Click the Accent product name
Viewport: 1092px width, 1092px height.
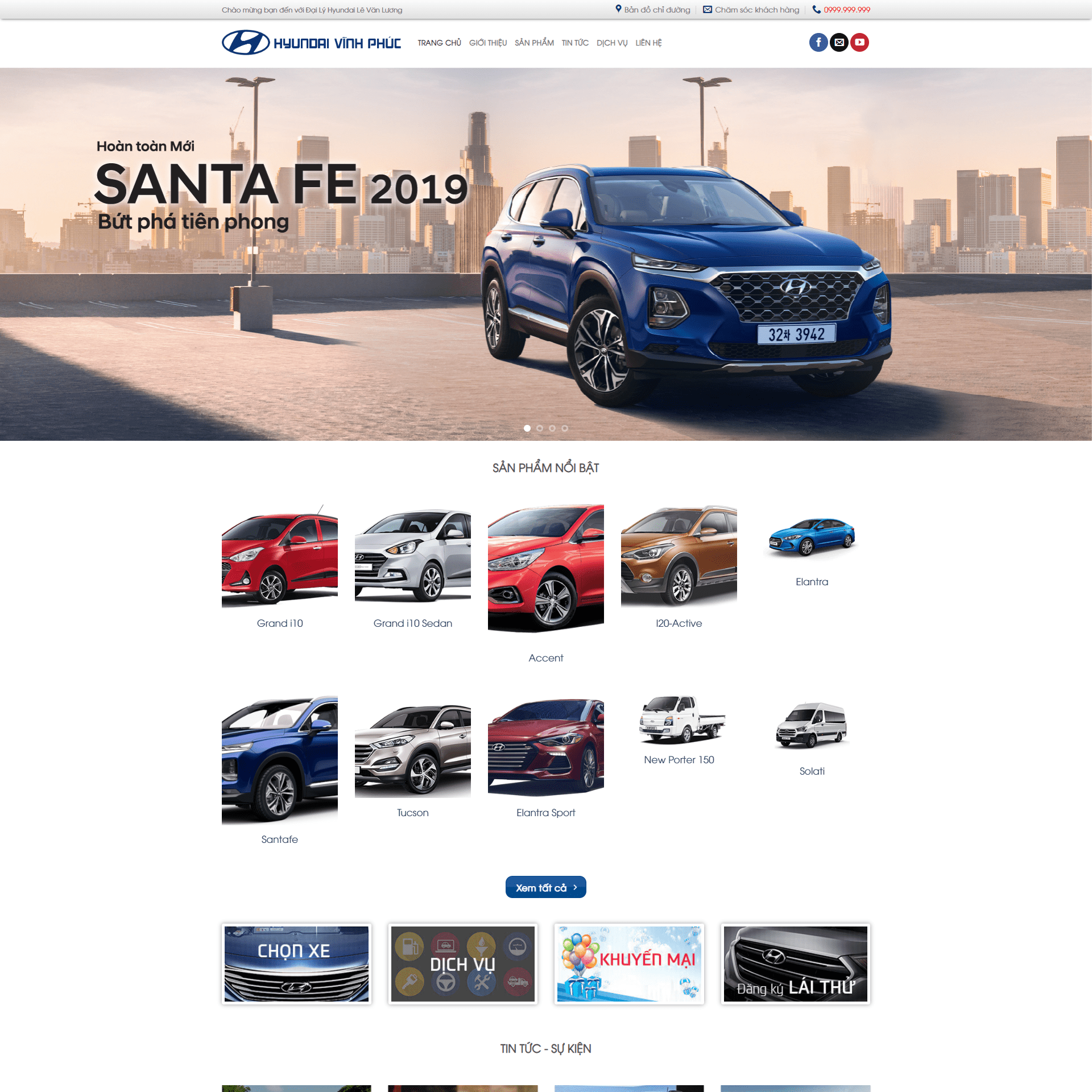546,658
